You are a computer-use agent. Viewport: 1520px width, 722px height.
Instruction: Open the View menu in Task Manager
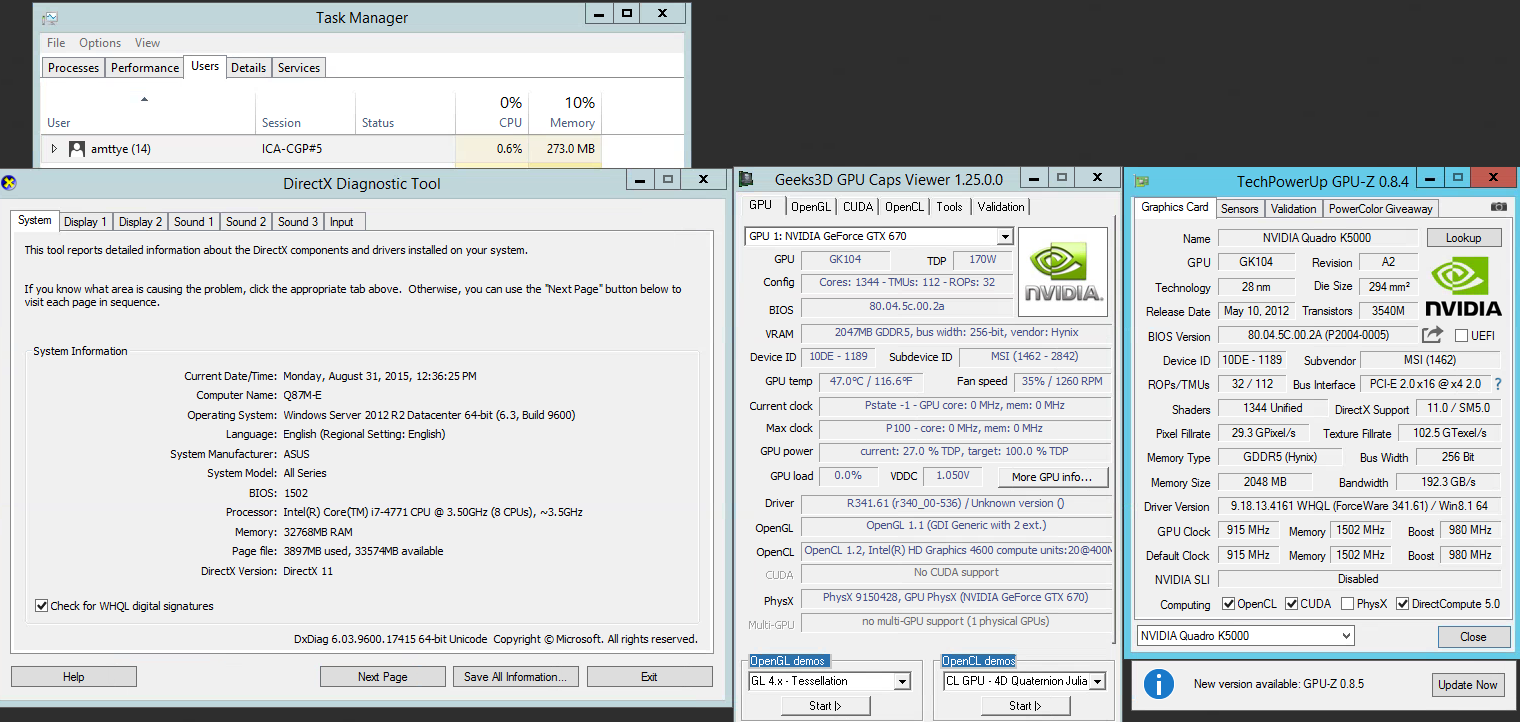pos(148,43)
